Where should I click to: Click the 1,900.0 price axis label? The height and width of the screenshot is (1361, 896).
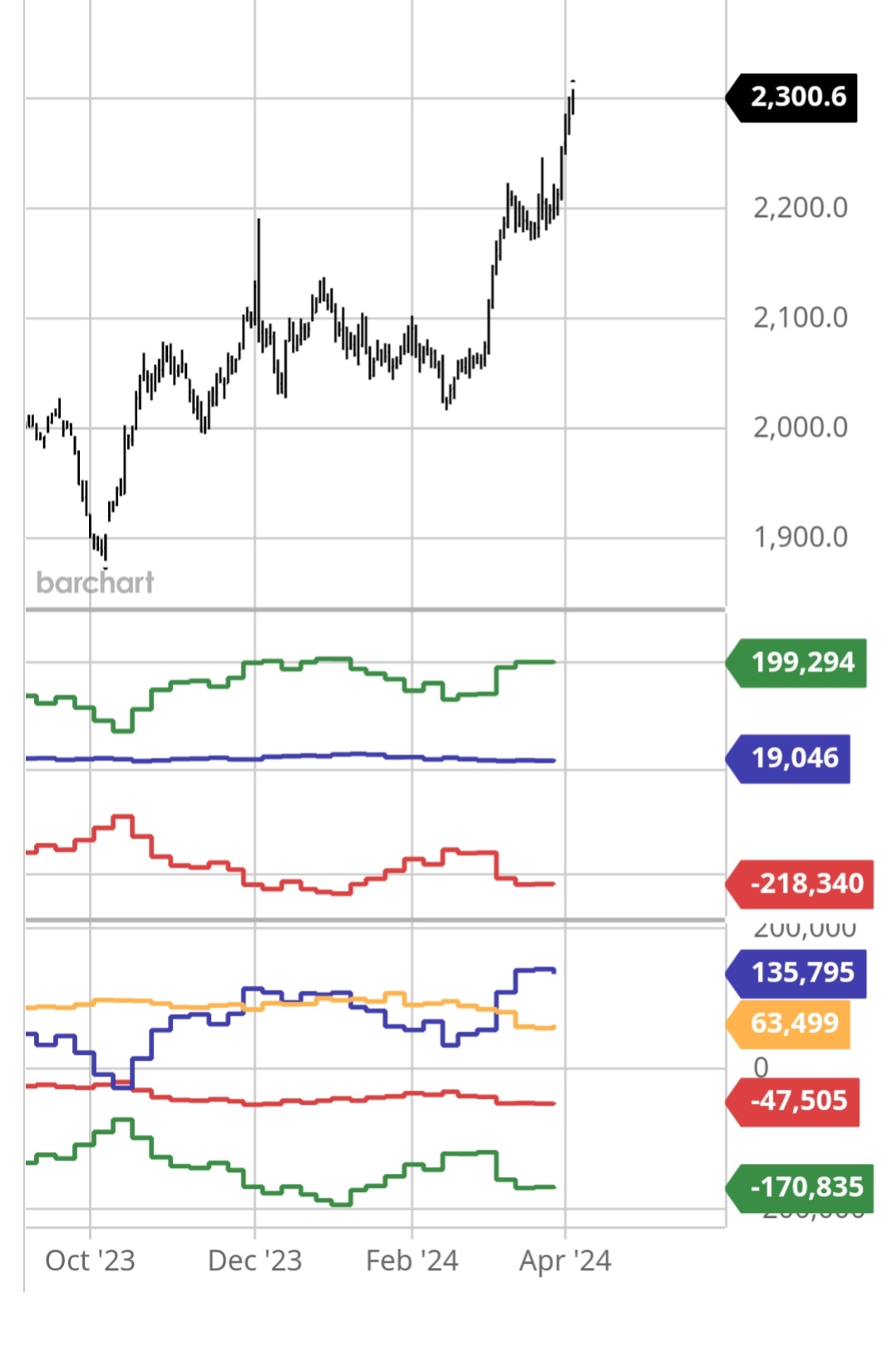pyautogui.click(x=800, y=537)
